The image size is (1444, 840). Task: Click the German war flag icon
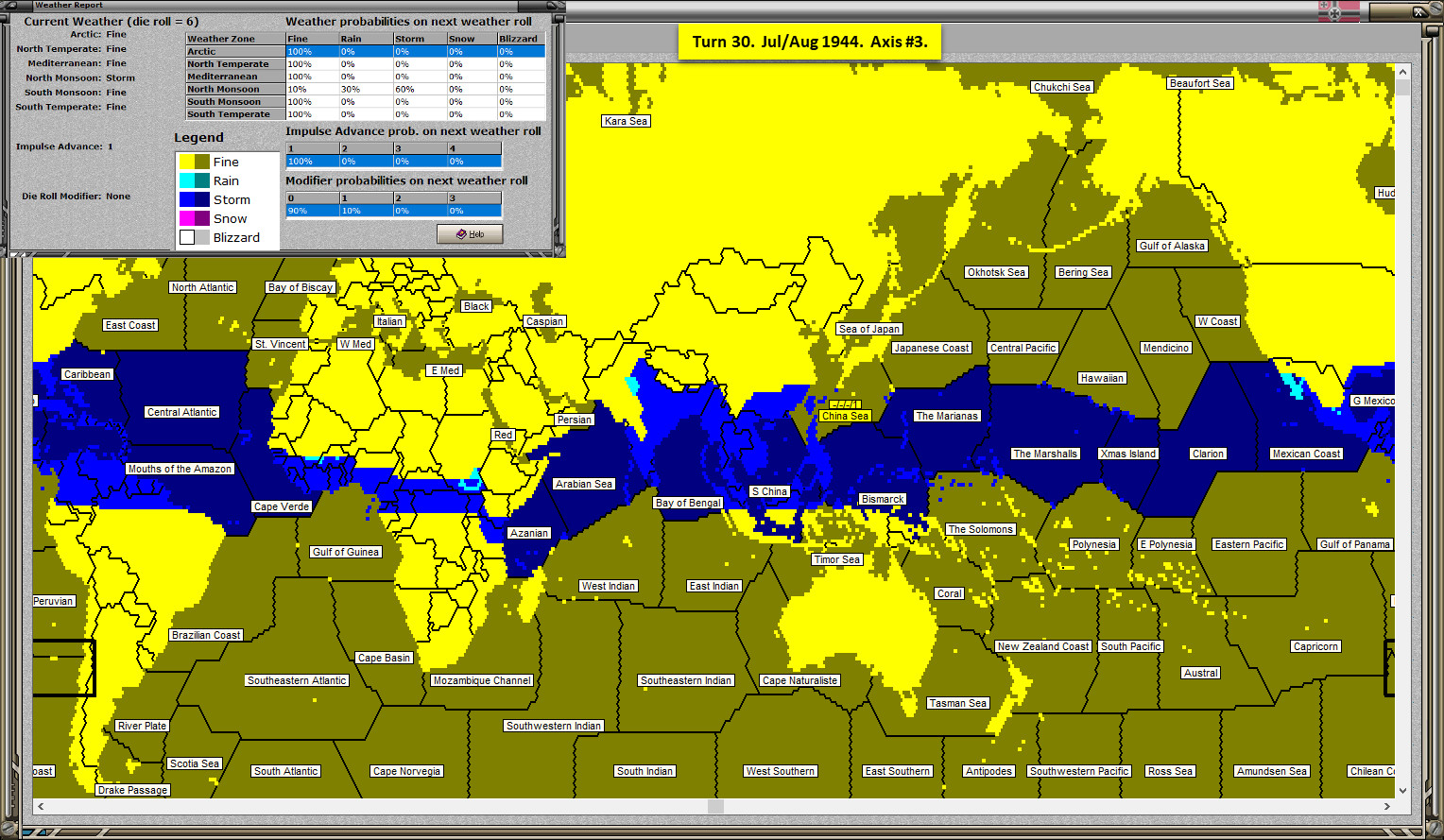(1339, 11)
